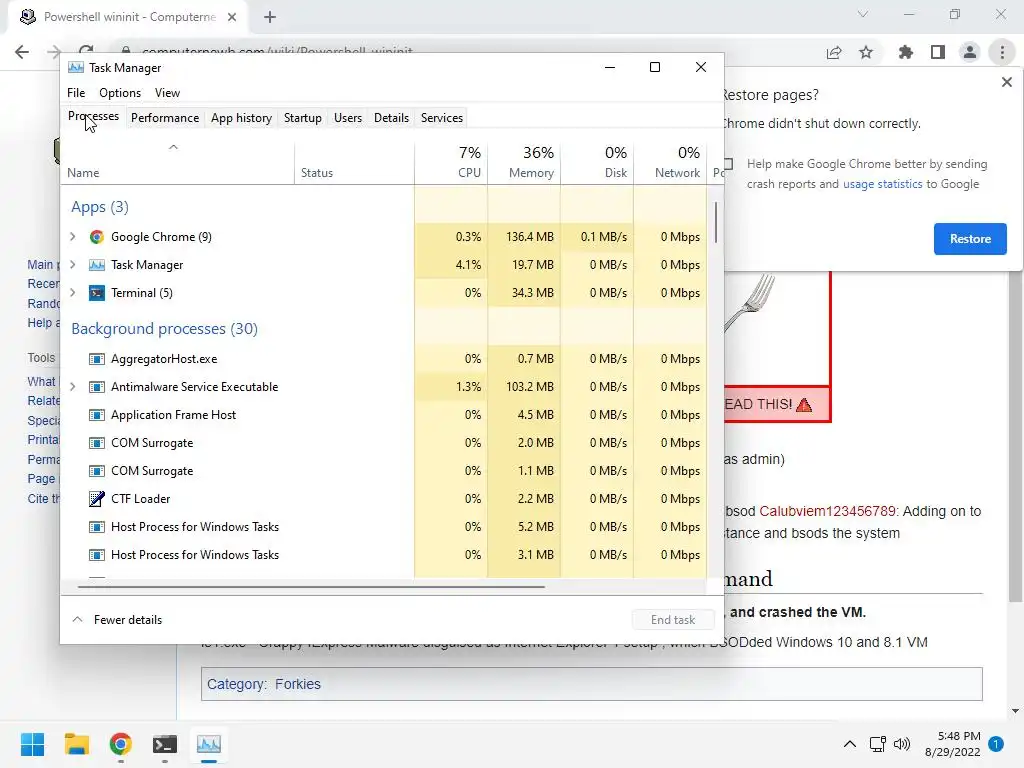
Task: Open the File menu in Task Manager
Action: [76, 93]
